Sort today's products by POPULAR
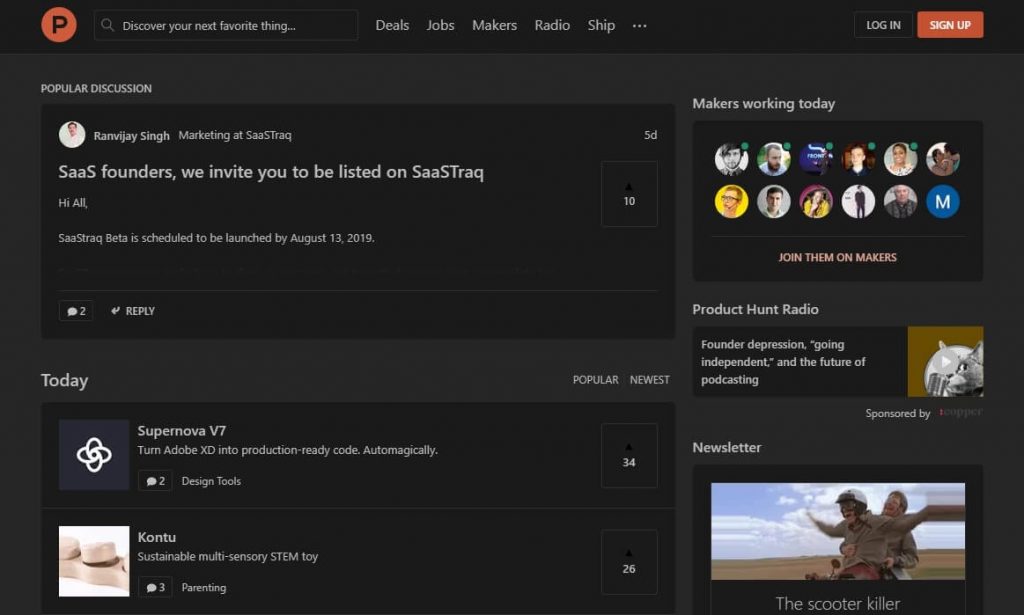 point(595,380)
